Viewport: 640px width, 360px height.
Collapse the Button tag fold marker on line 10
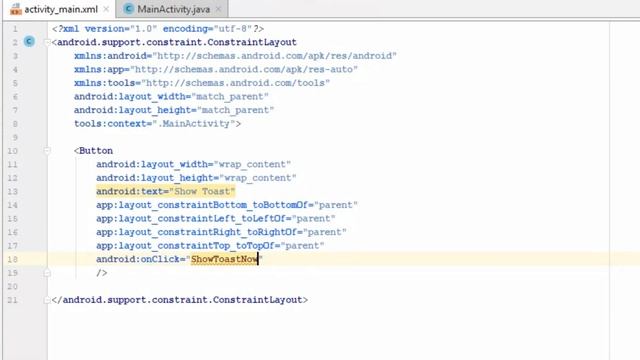pyautogui.click(x=47, y=151)
